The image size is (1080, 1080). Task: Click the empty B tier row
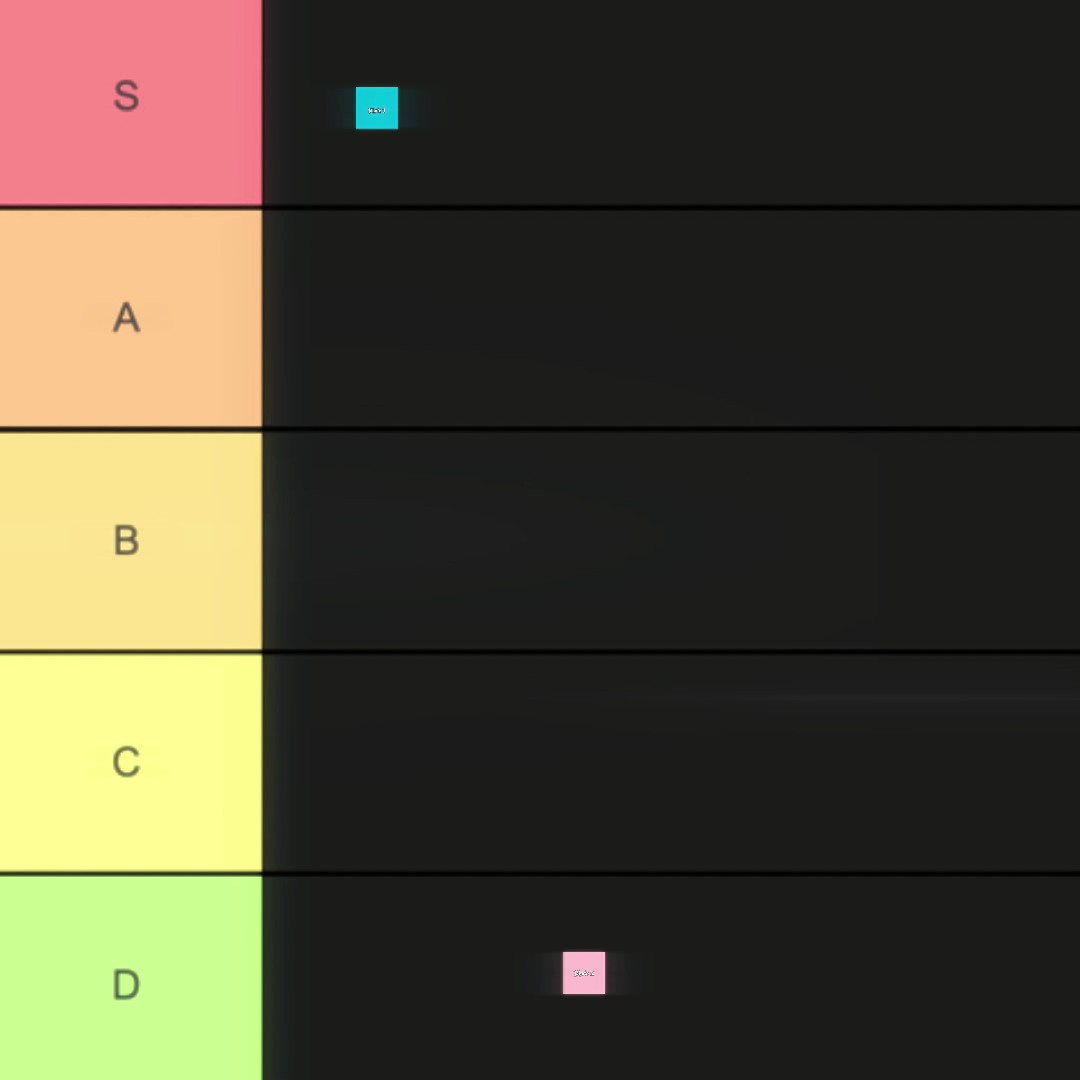click(x=671, y=541)
